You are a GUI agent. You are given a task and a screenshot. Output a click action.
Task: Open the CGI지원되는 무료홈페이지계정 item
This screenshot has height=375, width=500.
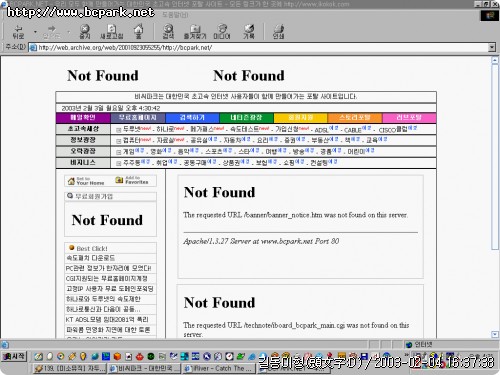[107, 278]
